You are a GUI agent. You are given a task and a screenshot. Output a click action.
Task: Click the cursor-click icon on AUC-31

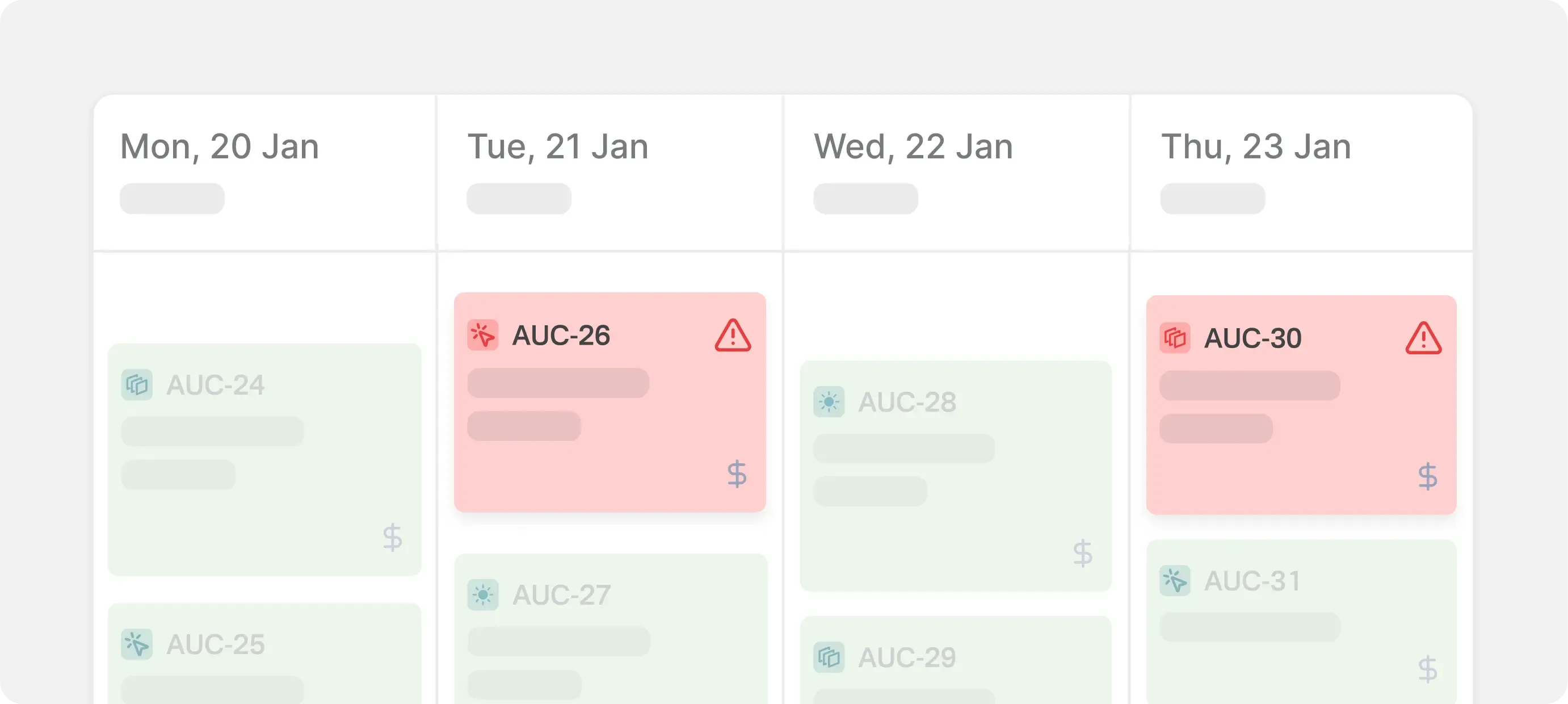[x=1175, y=581]
